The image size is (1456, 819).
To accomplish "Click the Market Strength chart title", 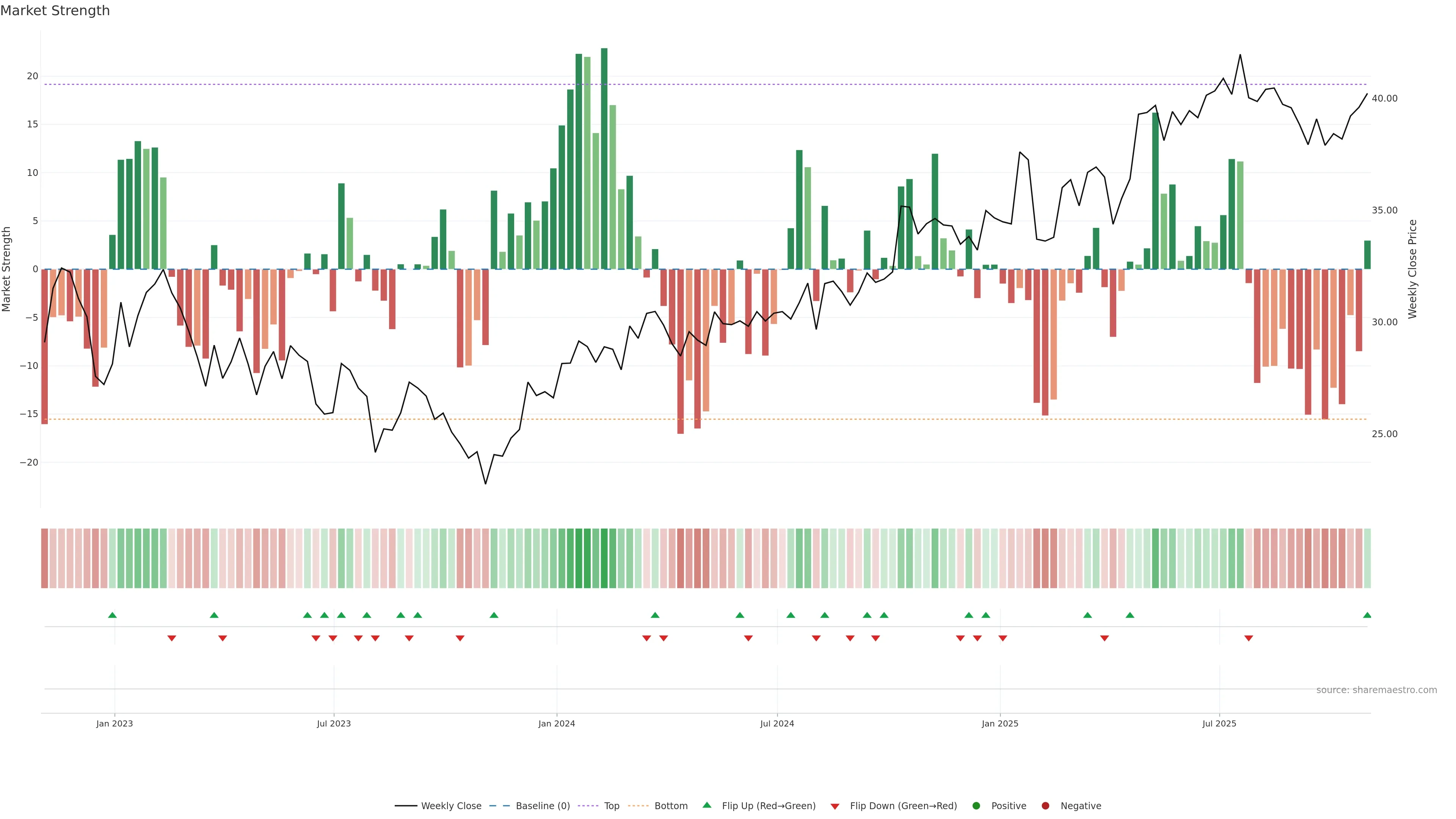I will click(x=55, y=11).
